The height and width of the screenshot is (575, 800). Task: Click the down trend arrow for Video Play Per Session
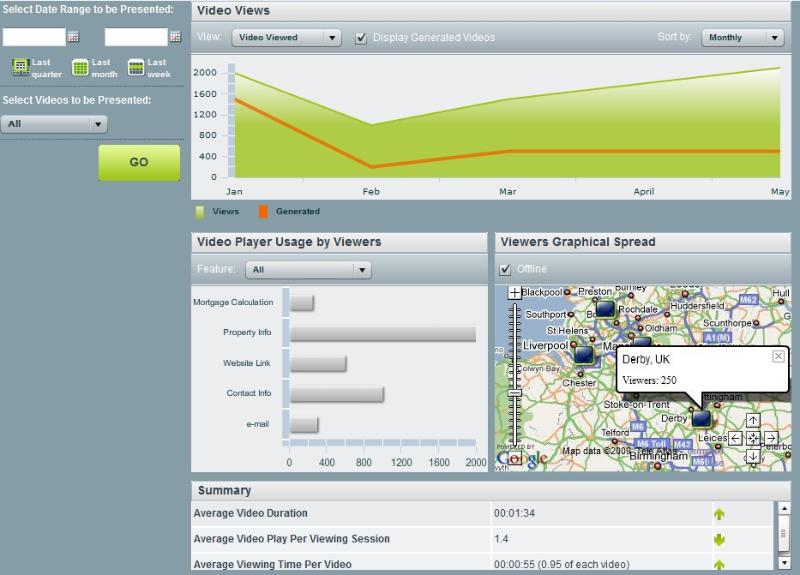pos(719,539)
